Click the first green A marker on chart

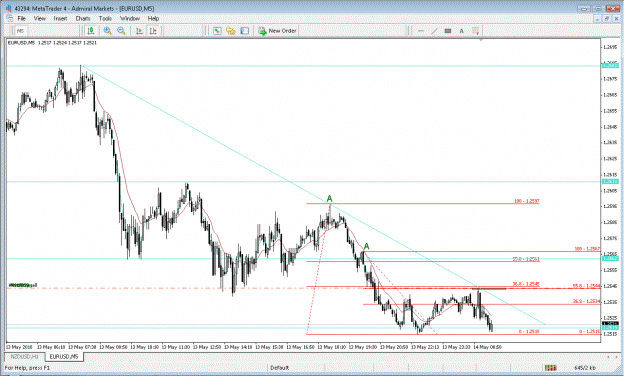click(329, 198)
